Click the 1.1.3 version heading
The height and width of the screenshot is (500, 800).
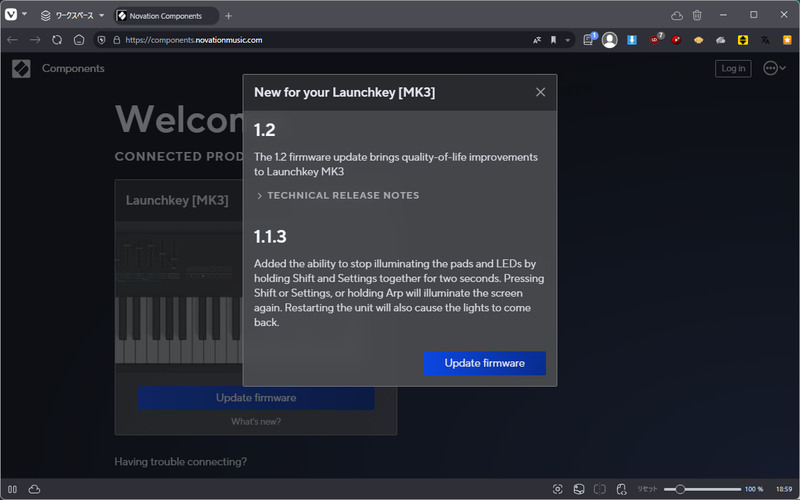click(x=270, y=237)
